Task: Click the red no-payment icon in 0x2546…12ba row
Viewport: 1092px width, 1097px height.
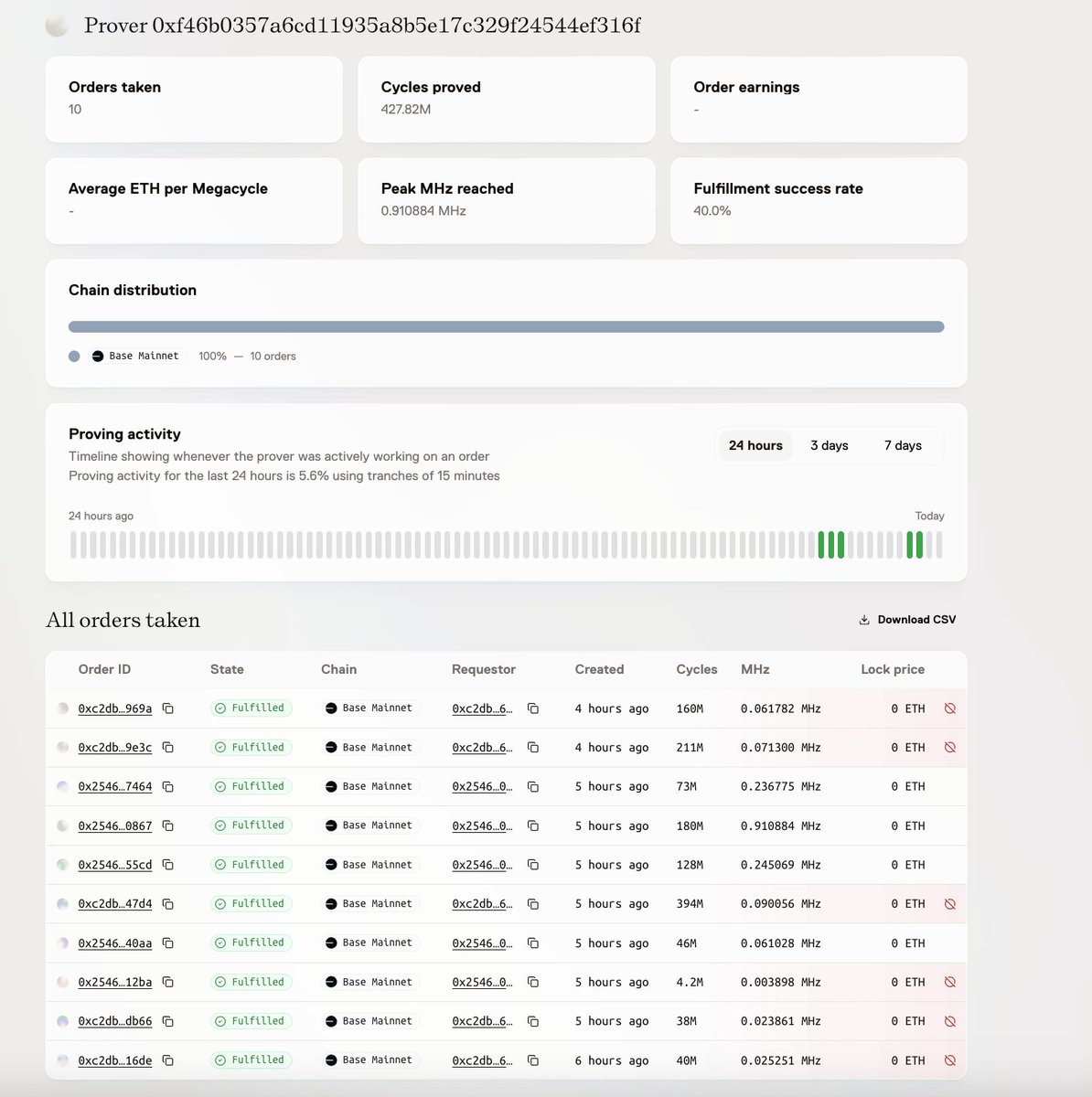Action: pos(950,982)
